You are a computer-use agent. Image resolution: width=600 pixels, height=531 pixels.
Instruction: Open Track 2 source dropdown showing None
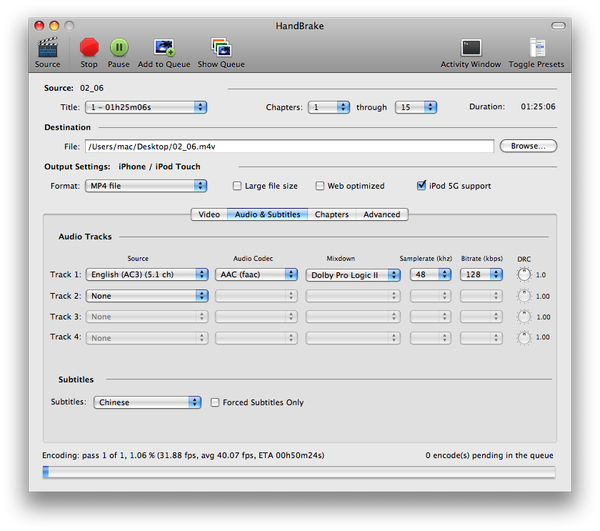(x=147, y=296)
